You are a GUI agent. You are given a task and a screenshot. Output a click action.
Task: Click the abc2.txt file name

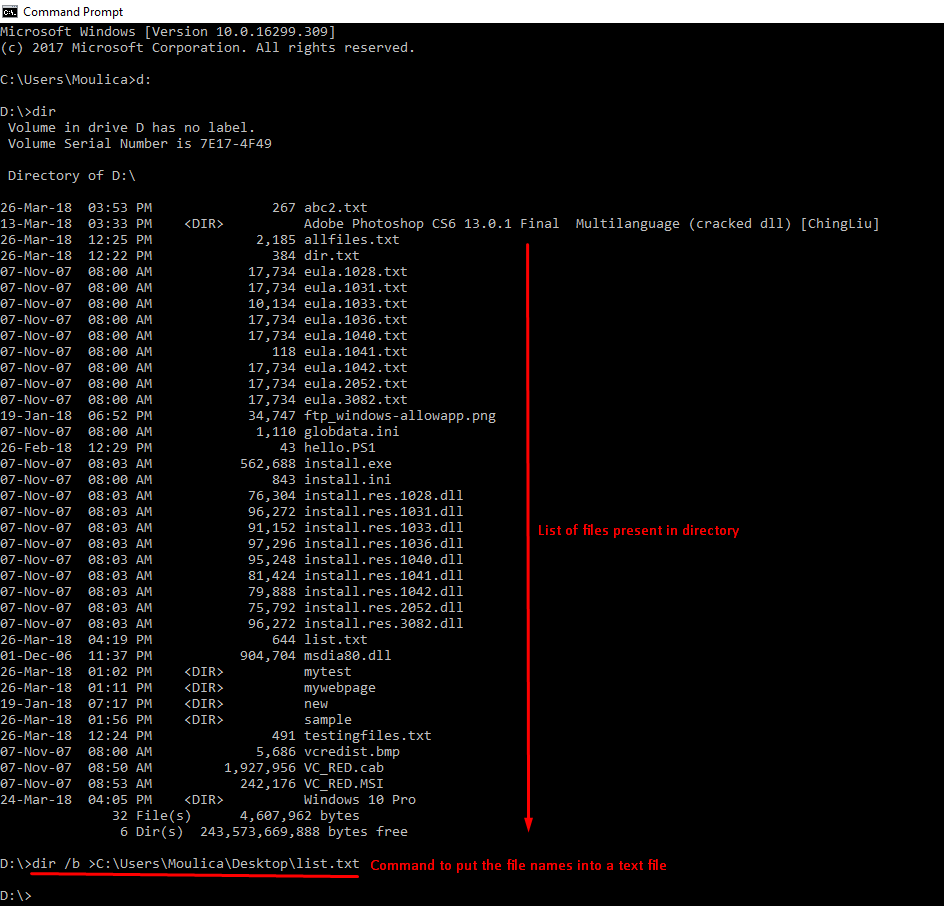pyautogui.click(x=335, y=208)
